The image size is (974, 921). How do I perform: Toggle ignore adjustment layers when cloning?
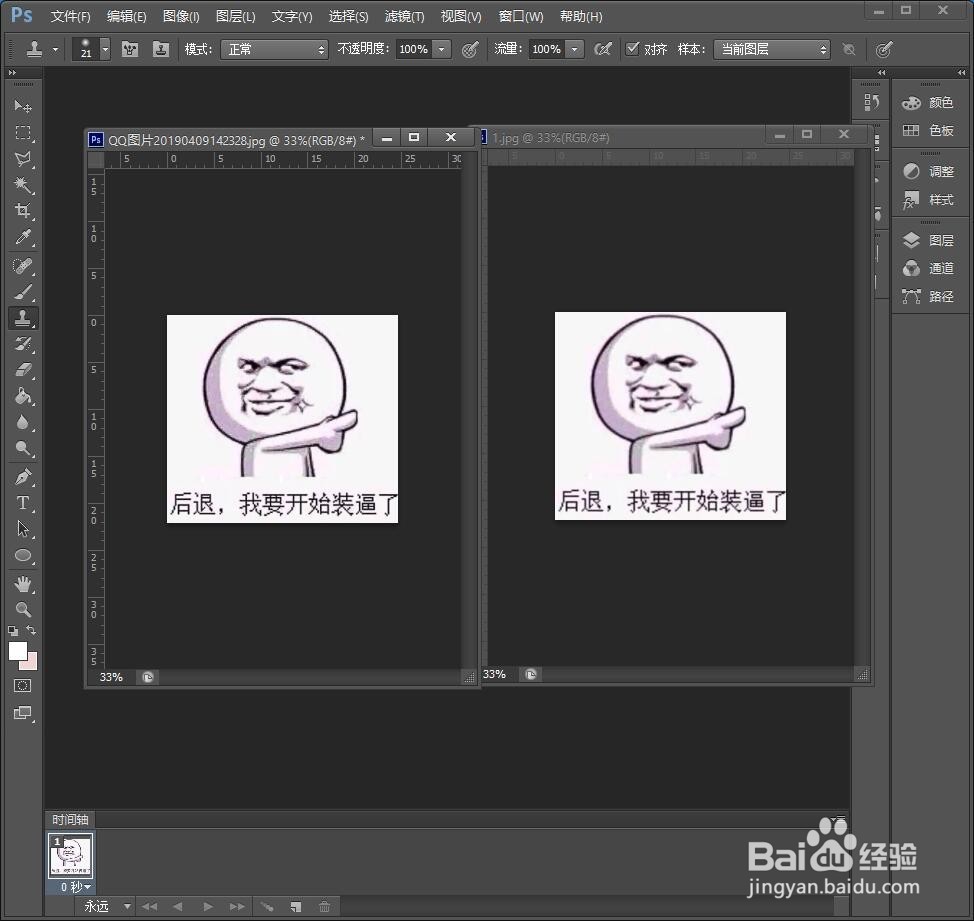click(x=849, y=49)
